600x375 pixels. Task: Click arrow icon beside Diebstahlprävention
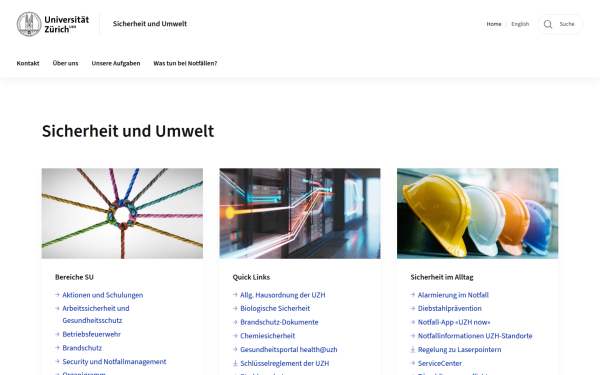(412, 308)
